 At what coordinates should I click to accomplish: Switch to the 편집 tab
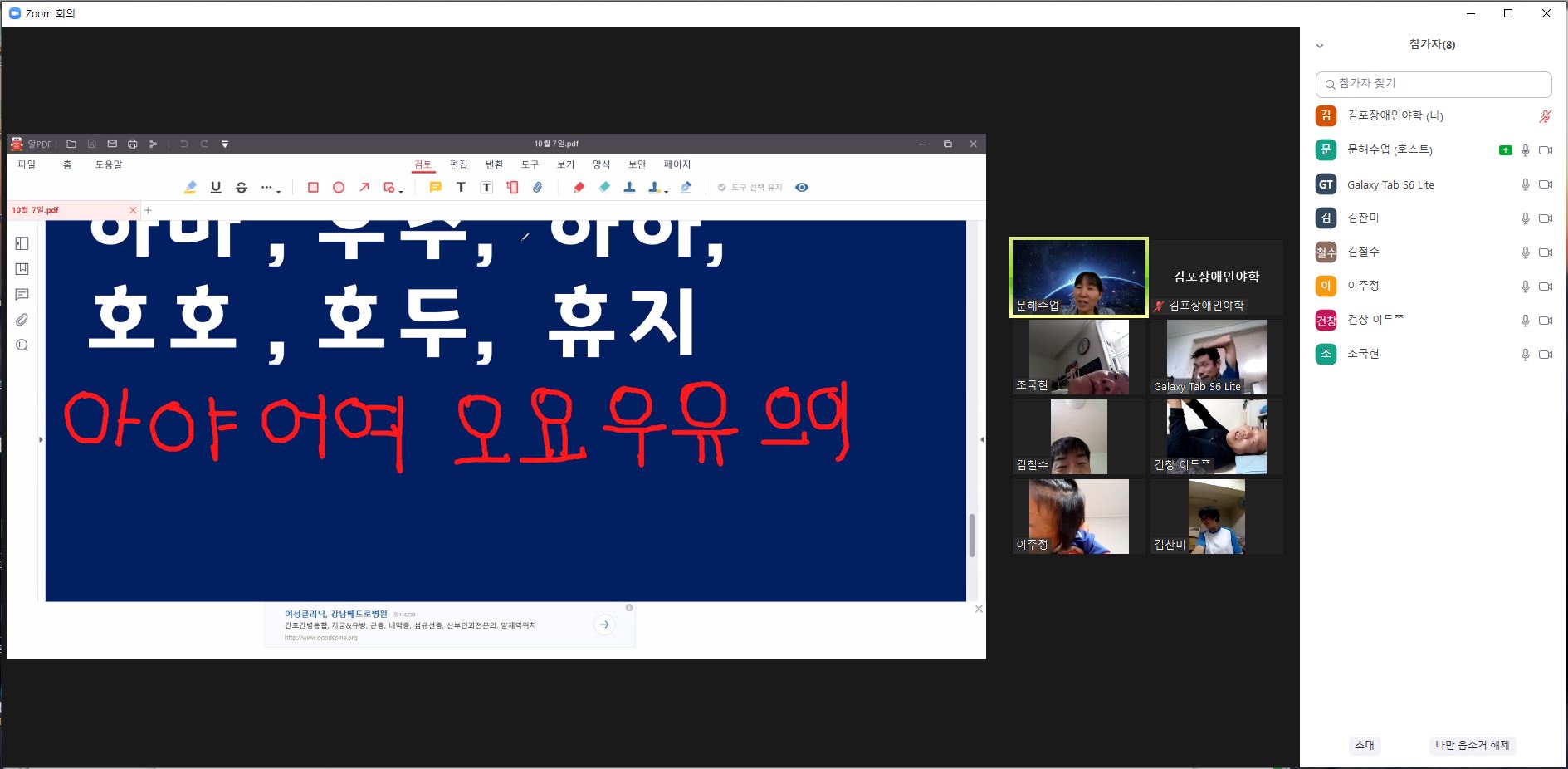click(x=458, y=164)
